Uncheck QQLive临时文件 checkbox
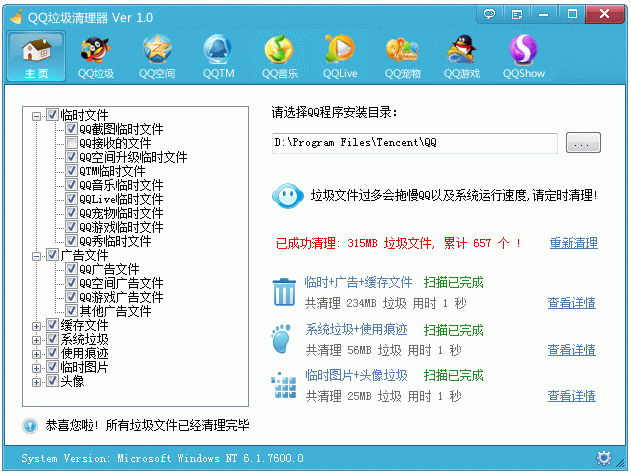 [x=71, y=199]
